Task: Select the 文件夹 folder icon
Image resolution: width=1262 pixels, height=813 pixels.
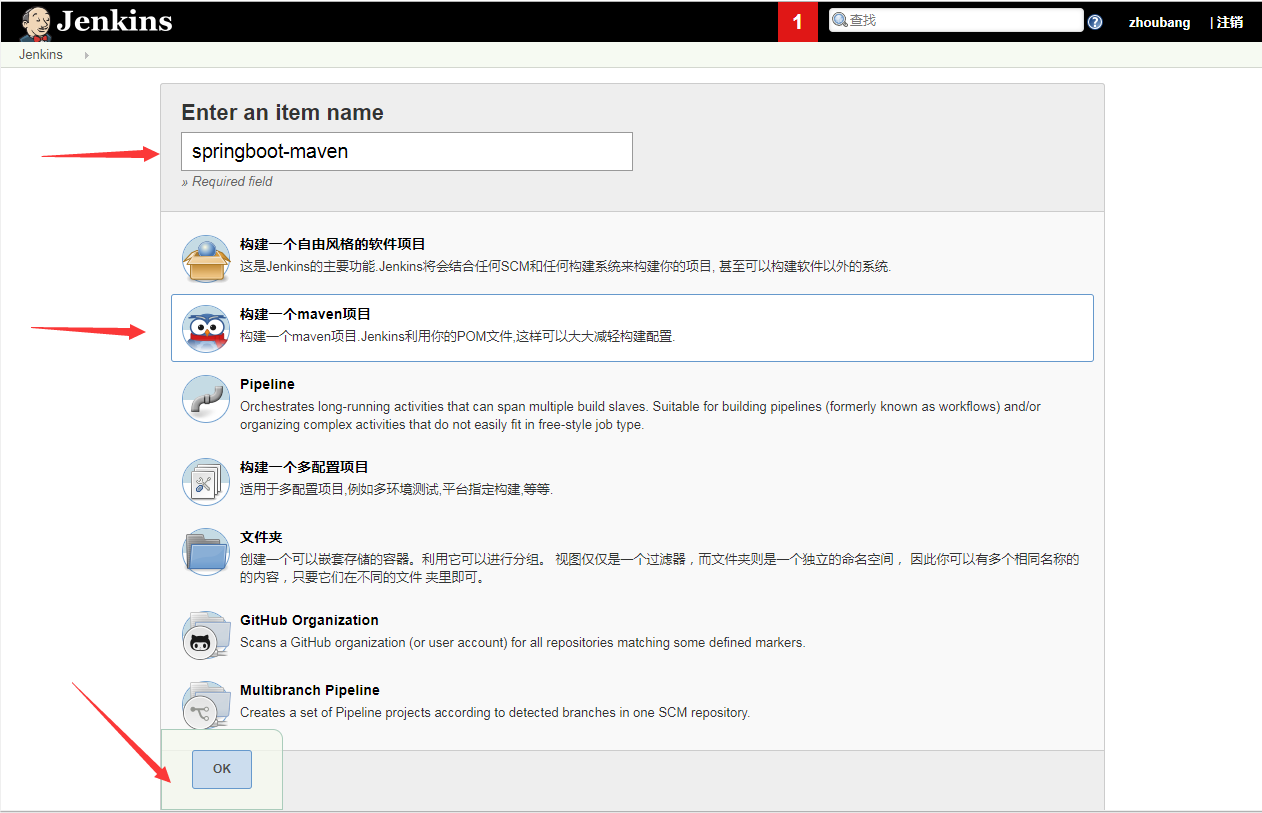Action: click(x=206, y=552)
